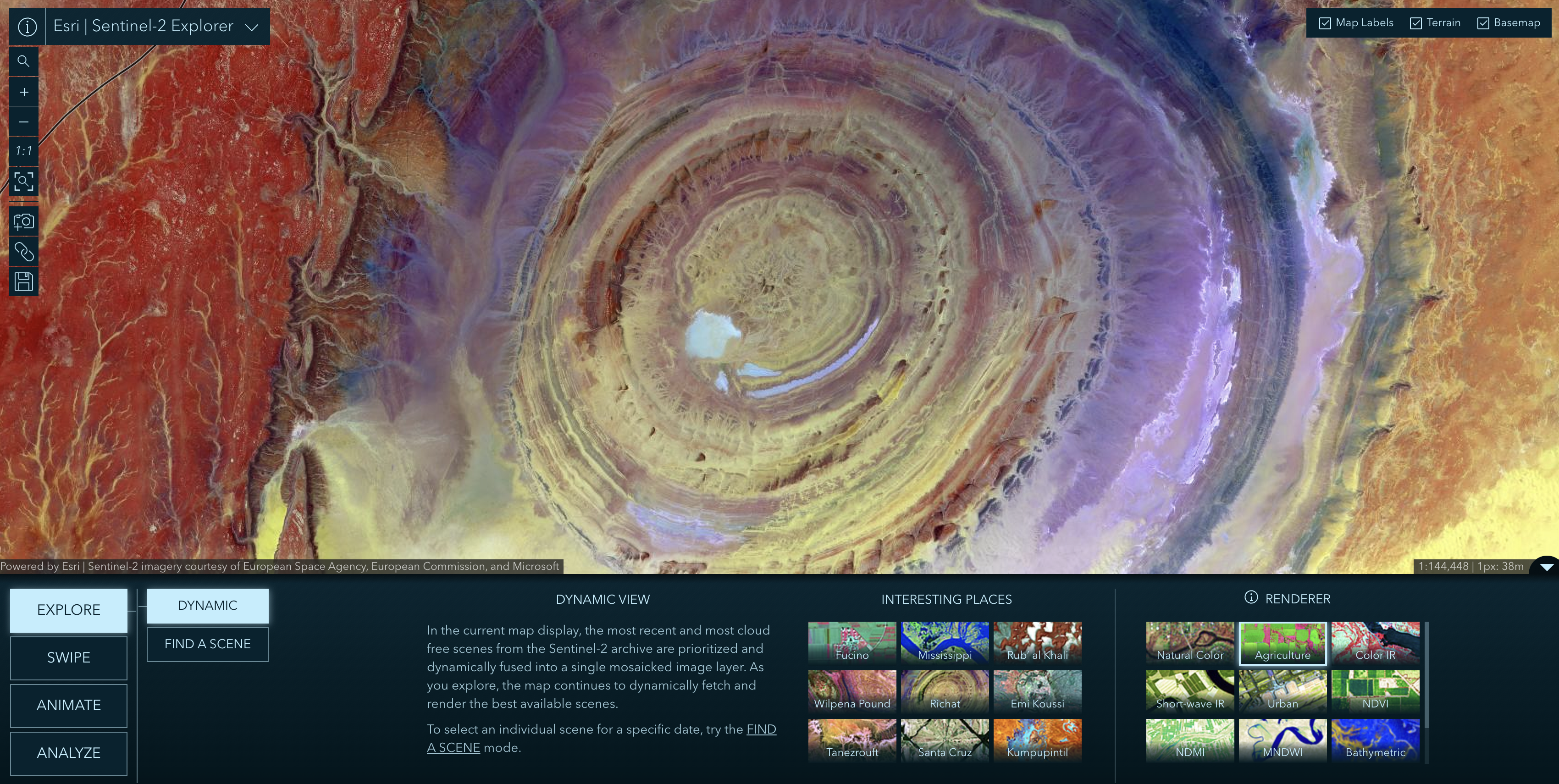Activate the zoom-to-selection tool

pos(23,182)
